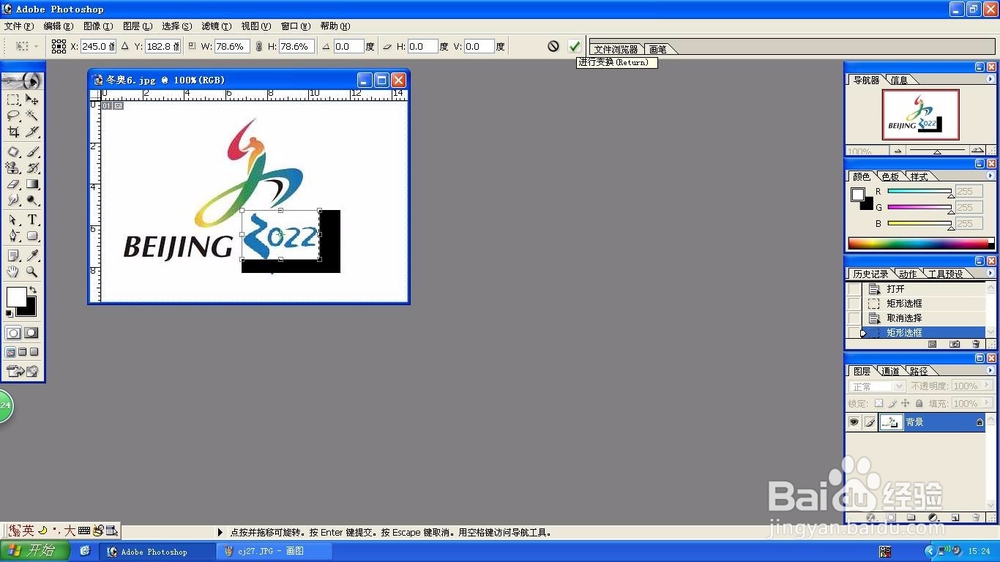This screenshot has width=1000, height=562.
Task: Select the Eyedropper tool
Action: (x=32, y=256)
